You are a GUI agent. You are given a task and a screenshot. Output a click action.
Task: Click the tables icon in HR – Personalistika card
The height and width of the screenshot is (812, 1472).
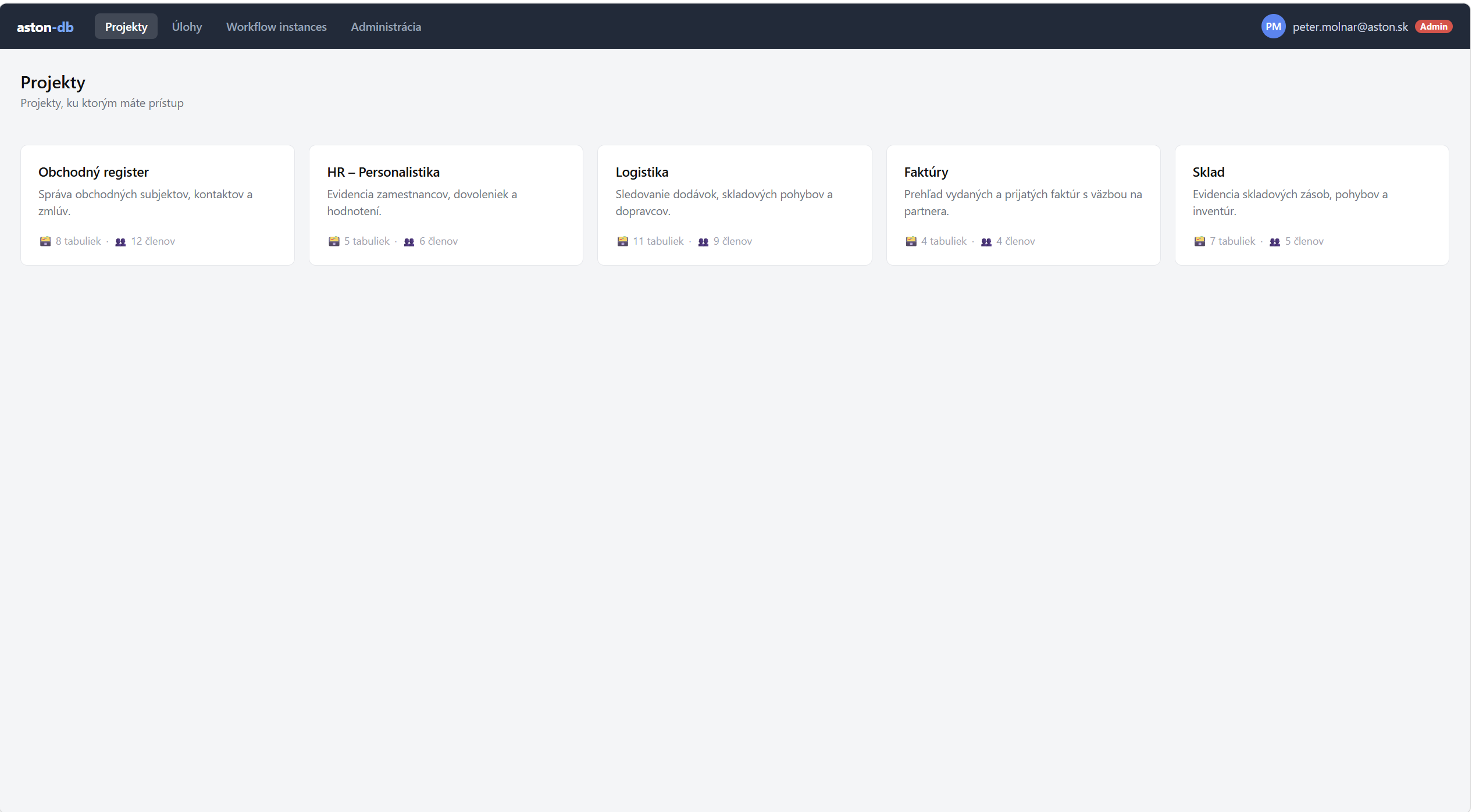point(334,241)
